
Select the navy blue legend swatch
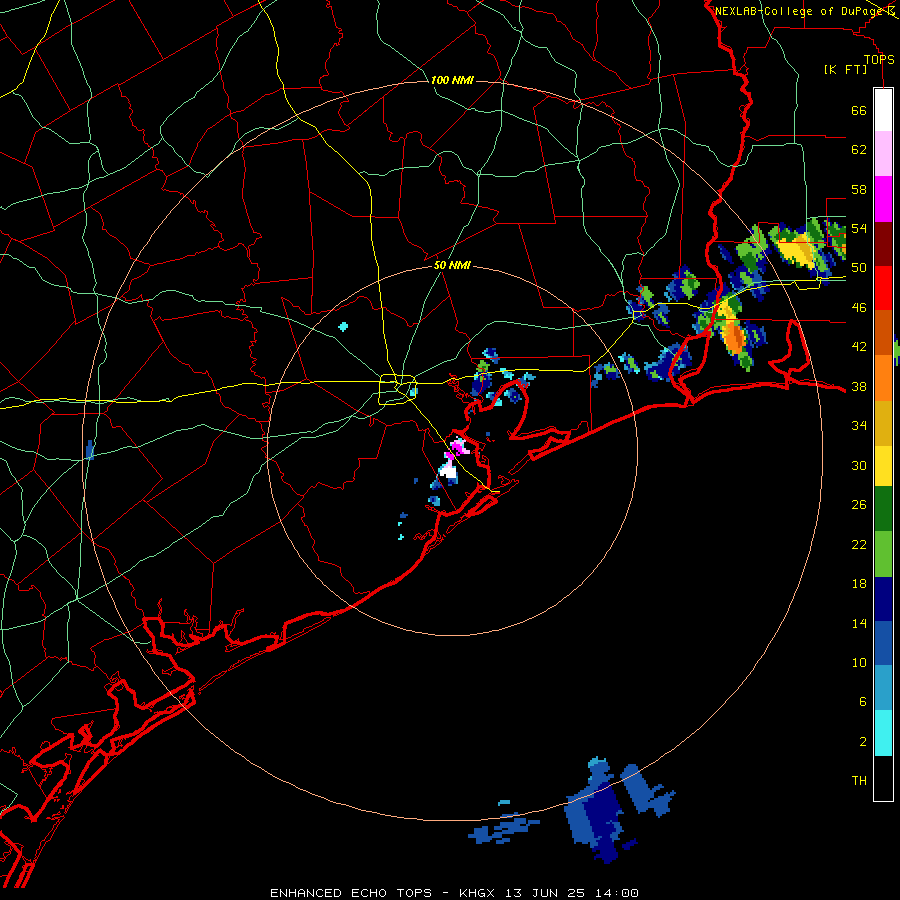coord(883,599)
